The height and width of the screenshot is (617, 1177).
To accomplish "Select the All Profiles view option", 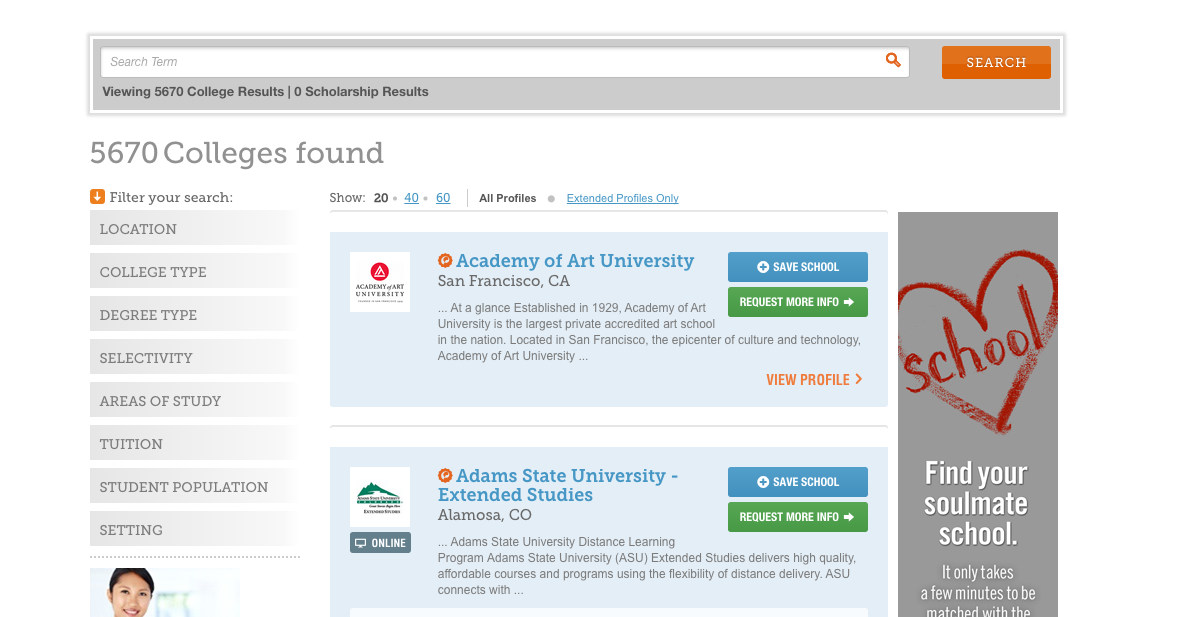I will 507,198.
